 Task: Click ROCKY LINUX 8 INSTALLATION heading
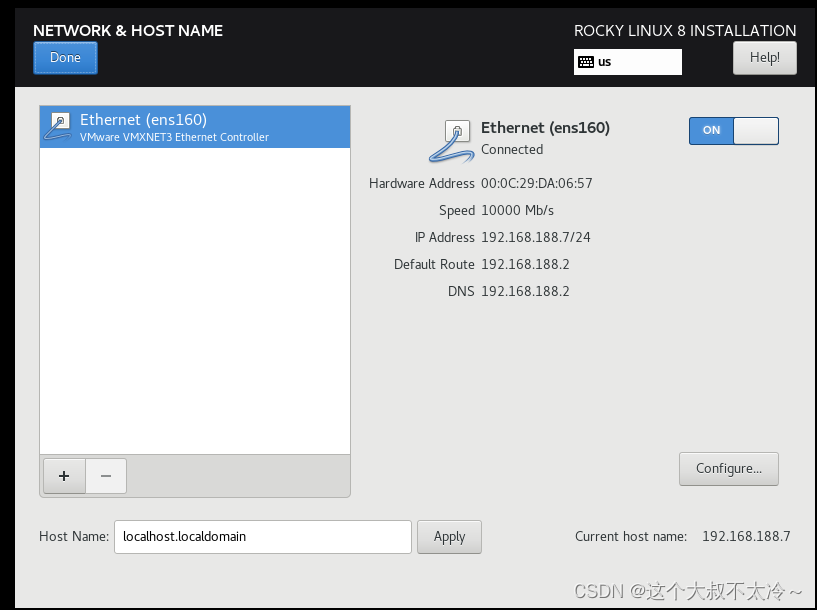click(685, 31)
